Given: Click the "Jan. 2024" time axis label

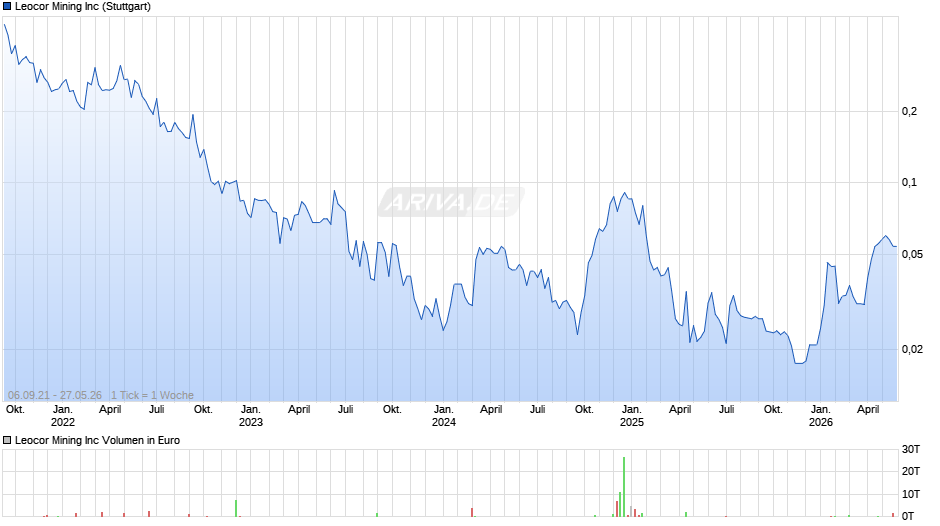Looking at the screenshot, I should [444, 416].
